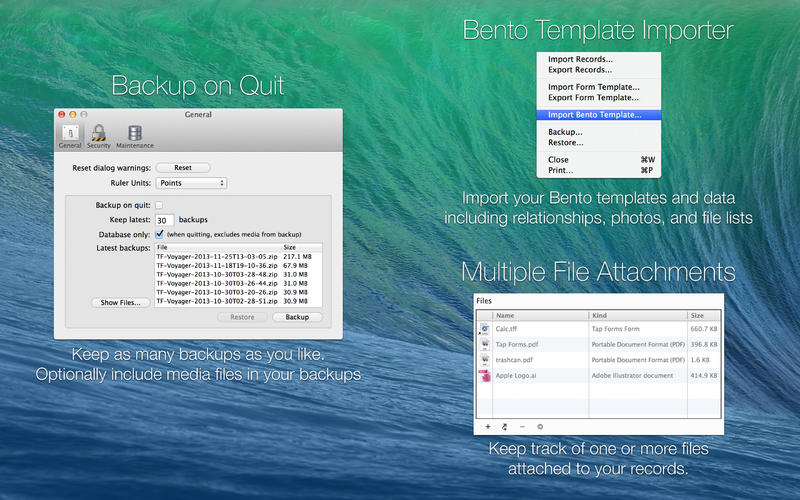This screenshot has width=800, height=500.
Task: Open the Security preferences pane
Action: (x=98, y=136)
